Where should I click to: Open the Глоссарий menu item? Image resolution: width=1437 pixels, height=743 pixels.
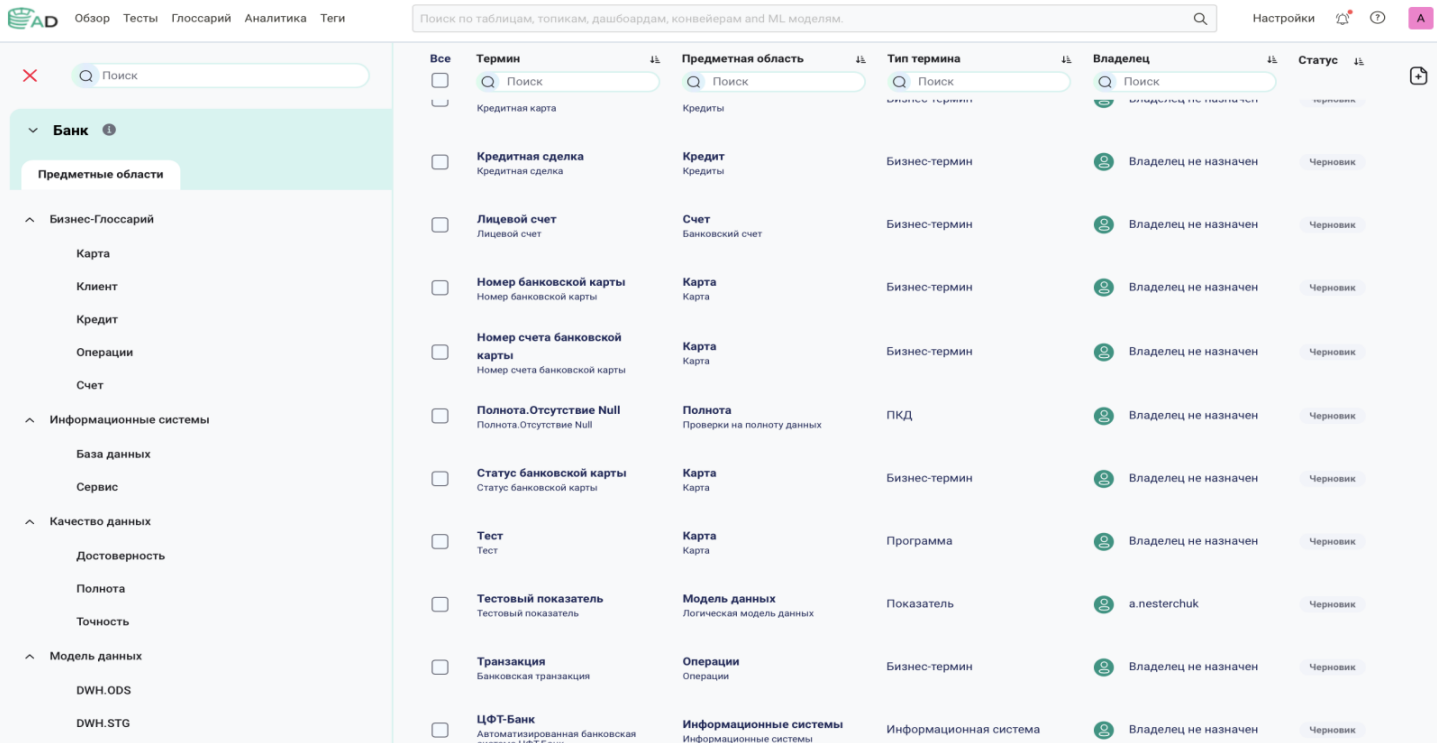(x=201, y=18)
